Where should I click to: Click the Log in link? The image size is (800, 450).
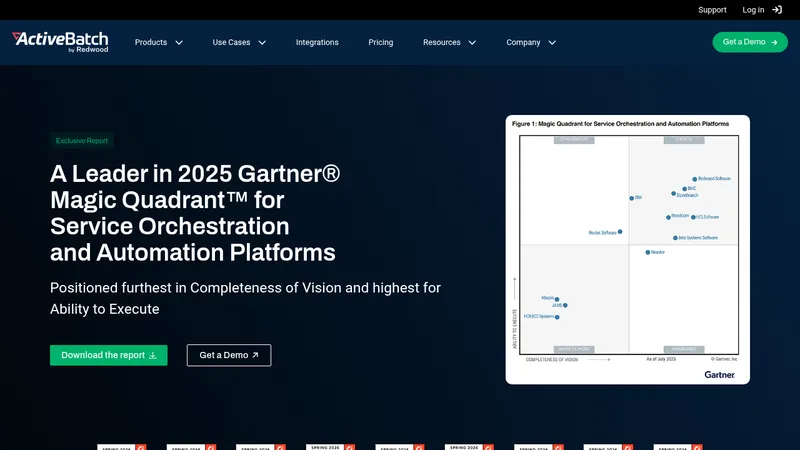pyautogui.click(x=753, y=10)
